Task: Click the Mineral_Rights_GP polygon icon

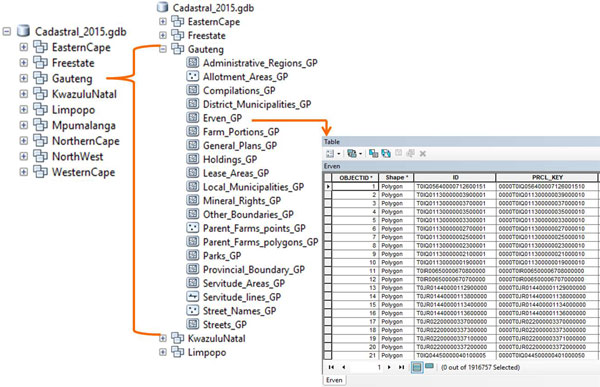Action: click(x=192, y=200)
